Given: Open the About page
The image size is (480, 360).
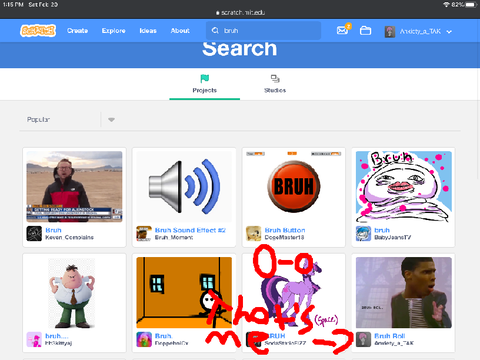Looking at the screenshot, I should pyautogui.click(x=180, y=31).
